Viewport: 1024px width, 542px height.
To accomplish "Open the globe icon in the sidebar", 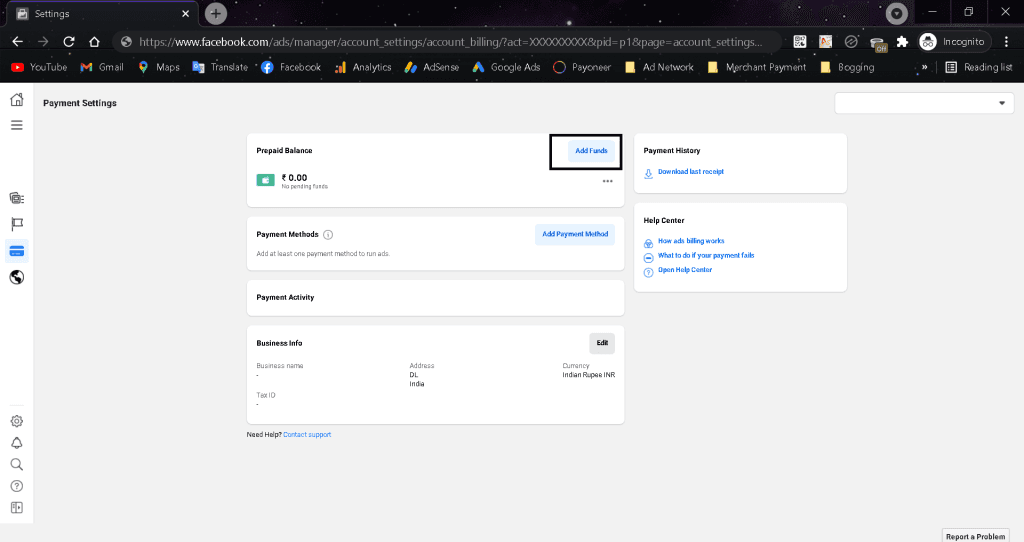I will point(17,278).
